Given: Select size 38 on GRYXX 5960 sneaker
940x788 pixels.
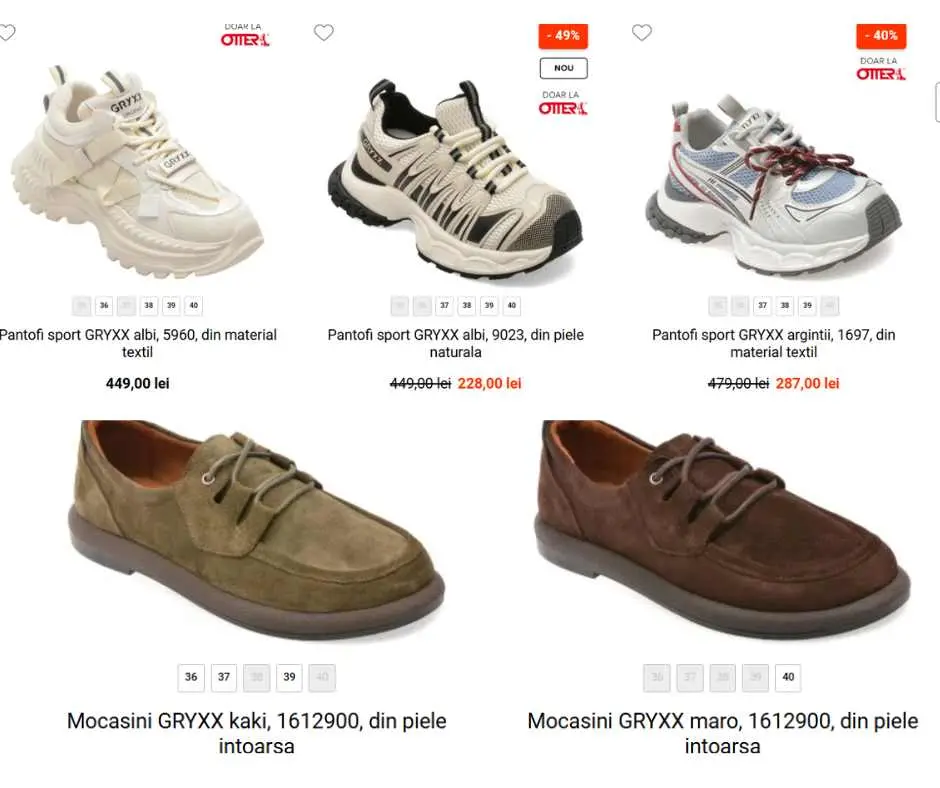Looking at the screenshot, I should point(149,306).
